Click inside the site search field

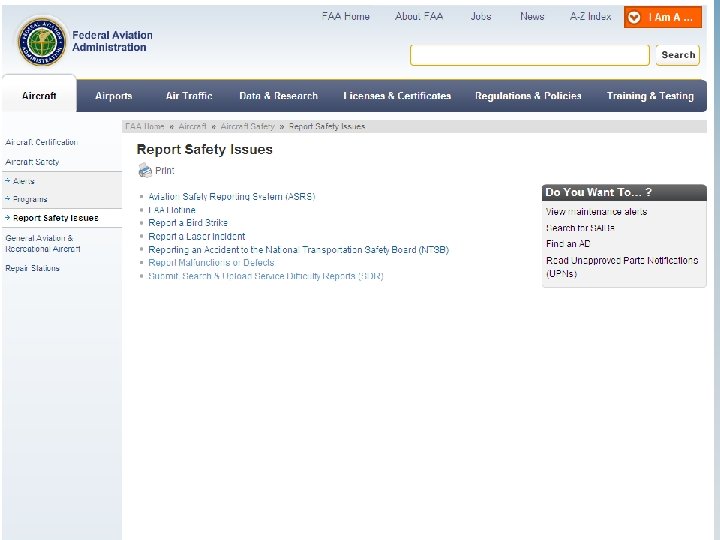click(529, 55)
